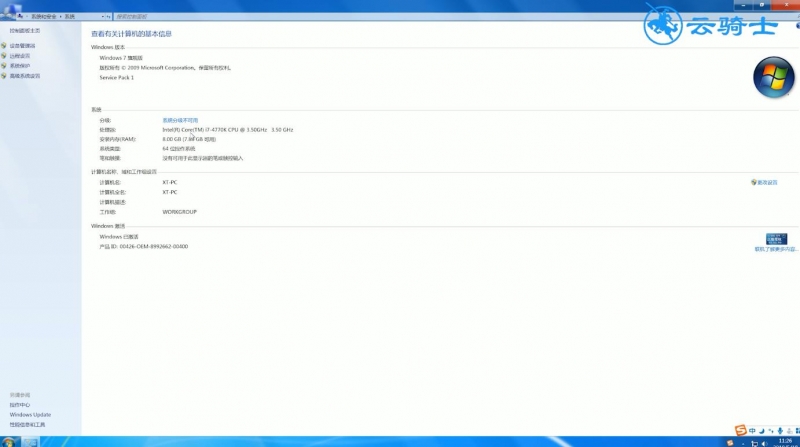This screenshot has width=800, height=447.
Task: Click the address bar control panel icon
Action: (20, 16)
